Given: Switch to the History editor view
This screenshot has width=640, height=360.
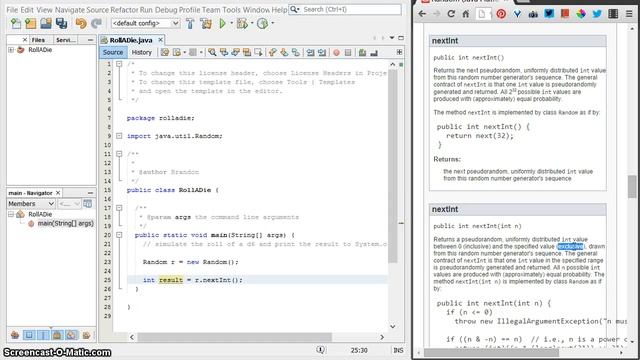Looking at the screenshot, I should click(142, 52).
